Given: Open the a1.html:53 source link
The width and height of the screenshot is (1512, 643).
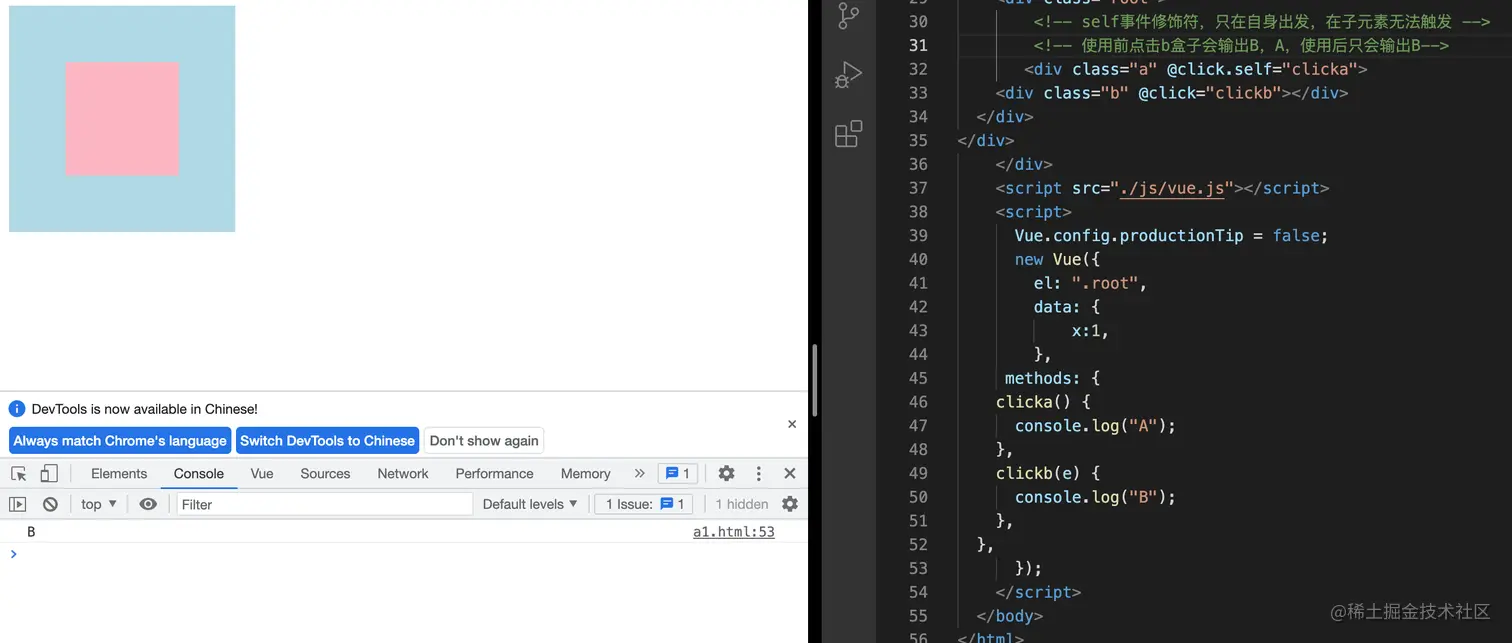Looking at the screenshot, I should [x=734, y=532].
